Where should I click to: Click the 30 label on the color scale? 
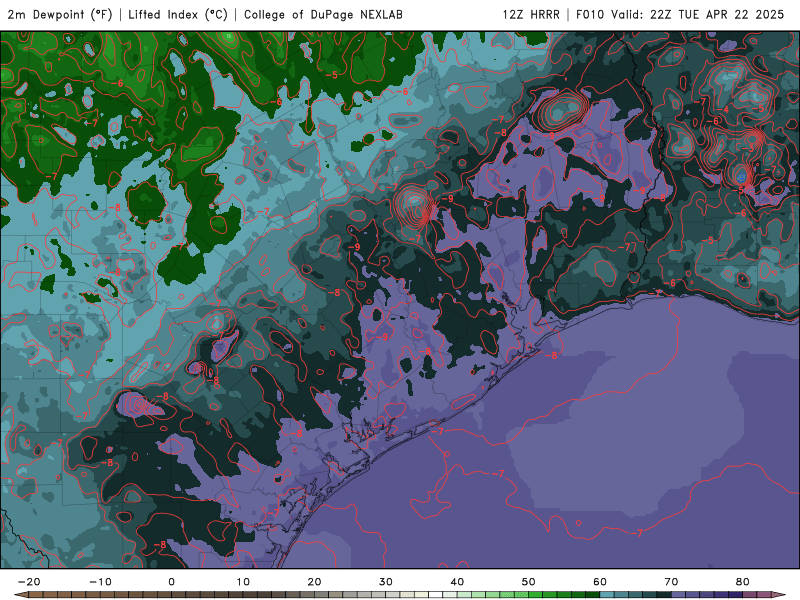(x=386, y=582)
